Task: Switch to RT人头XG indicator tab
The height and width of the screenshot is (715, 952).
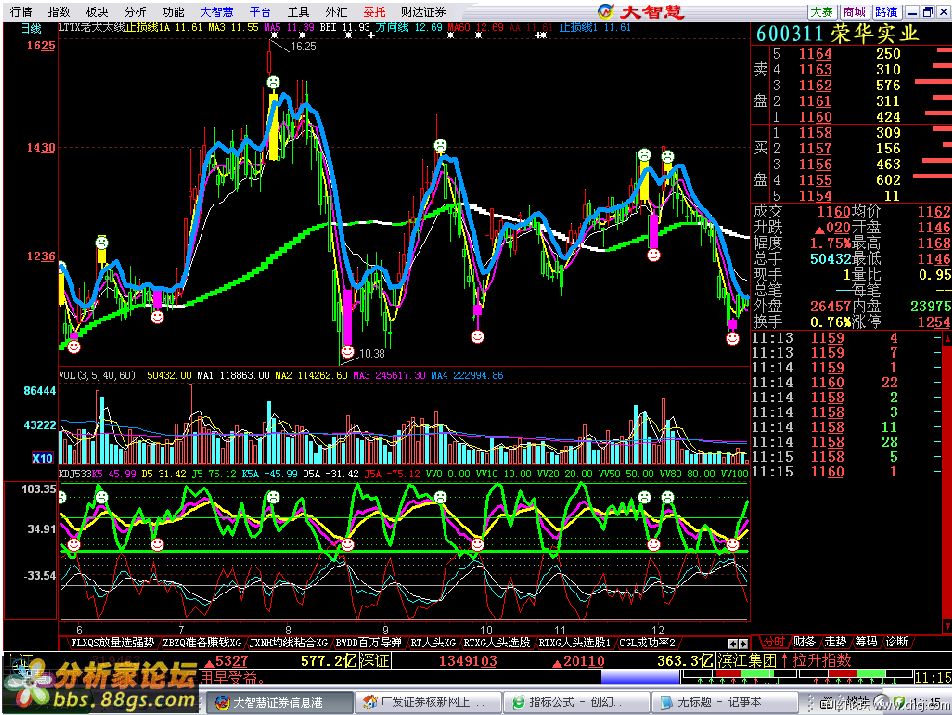Action: tap(433, 642)
